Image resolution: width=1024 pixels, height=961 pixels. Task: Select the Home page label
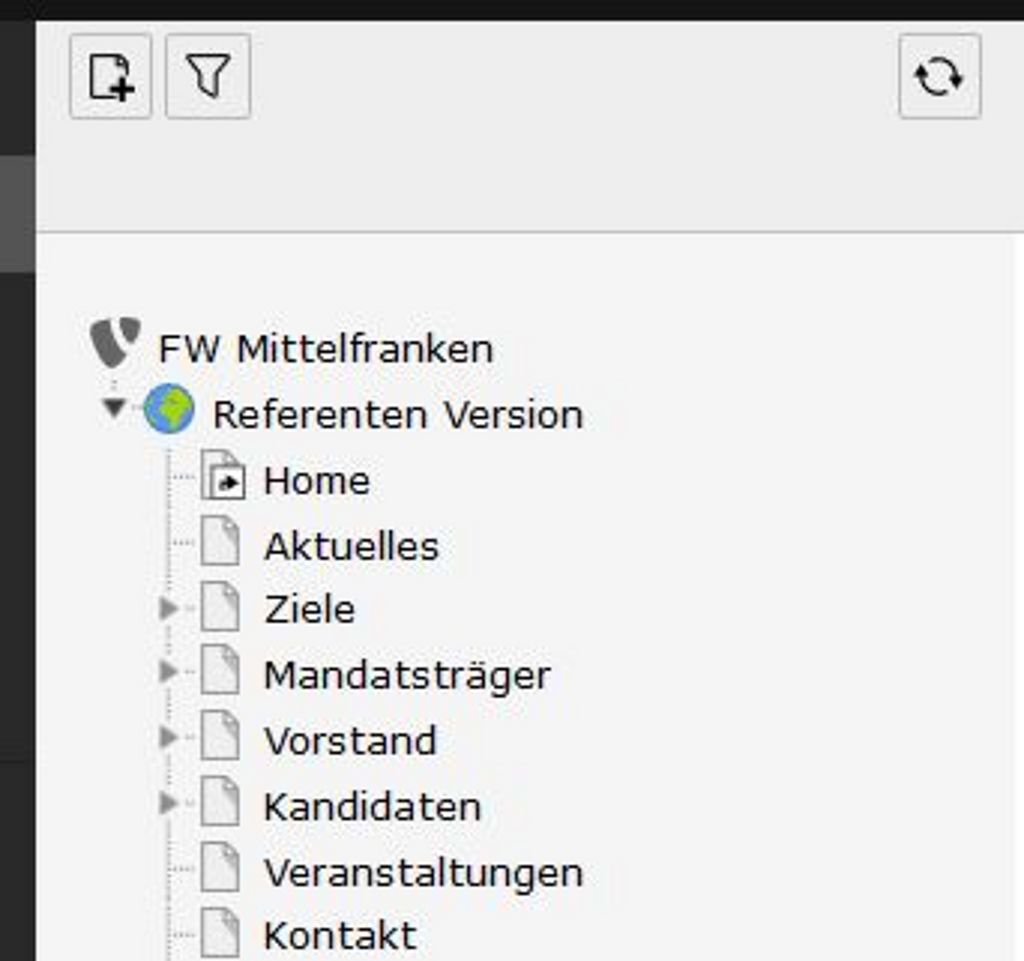[317, 481]
